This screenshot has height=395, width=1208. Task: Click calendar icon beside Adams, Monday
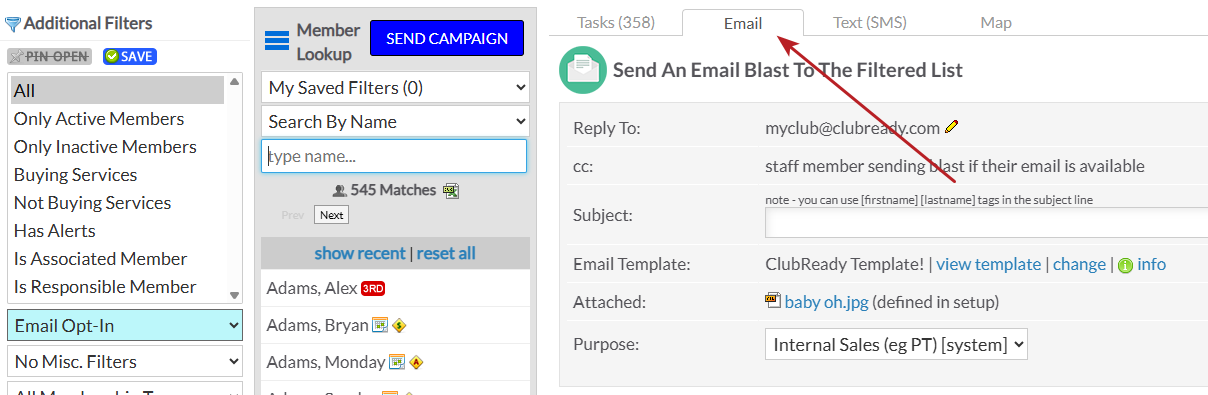(397, 362)
